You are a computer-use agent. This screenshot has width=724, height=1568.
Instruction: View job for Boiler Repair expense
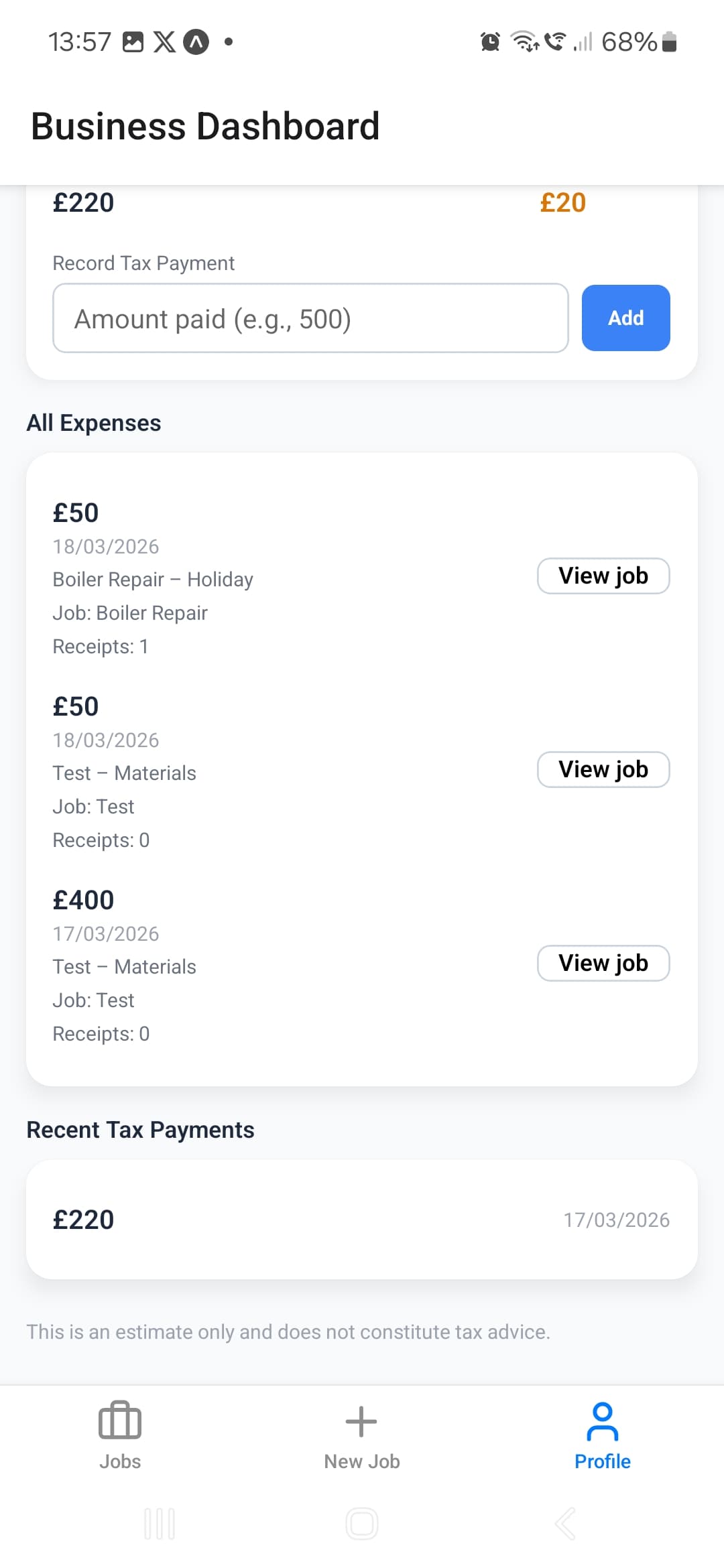coord(603,576)
